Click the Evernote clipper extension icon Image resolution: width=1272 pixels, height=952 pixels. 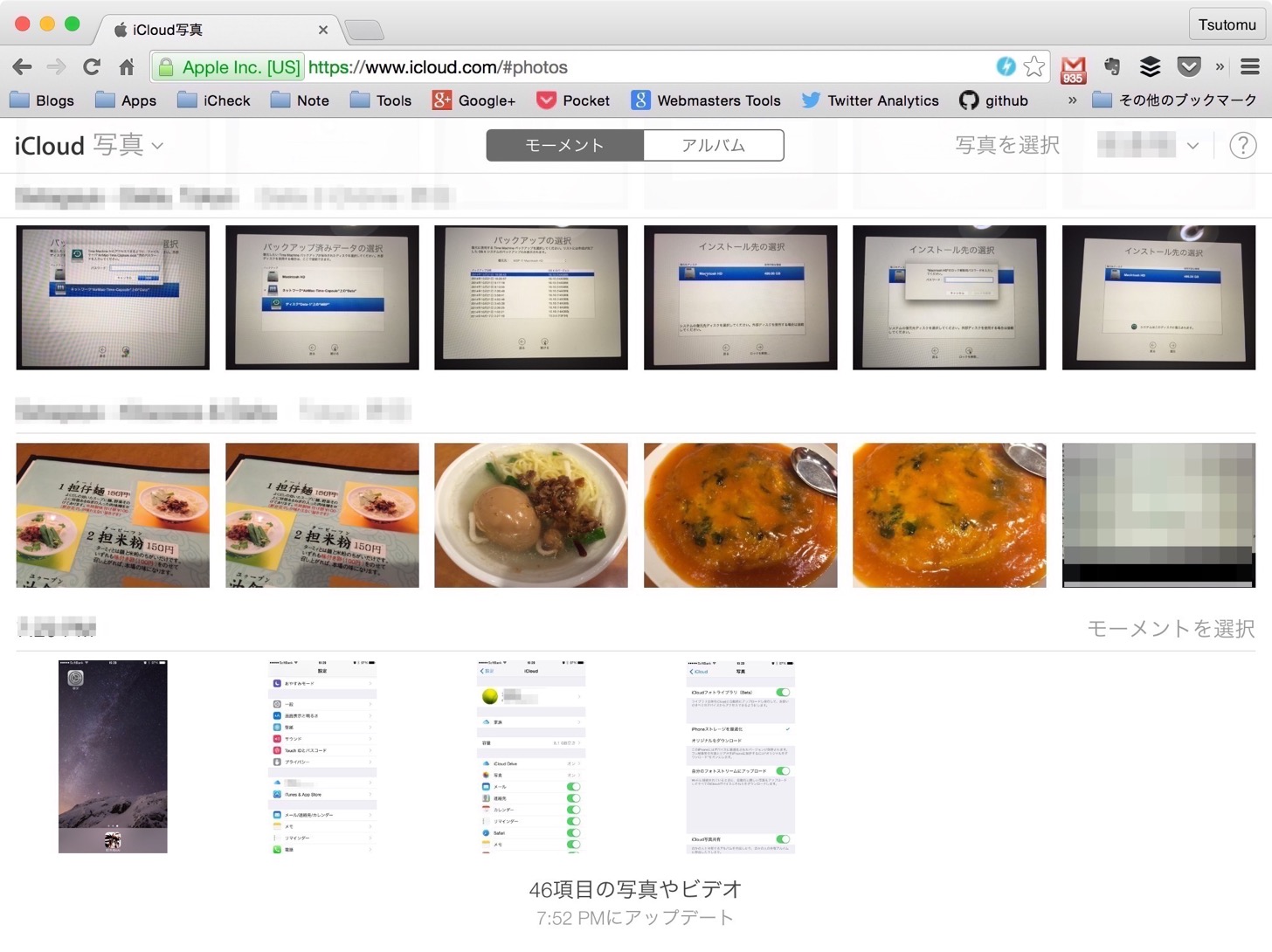pos(1112,66)
